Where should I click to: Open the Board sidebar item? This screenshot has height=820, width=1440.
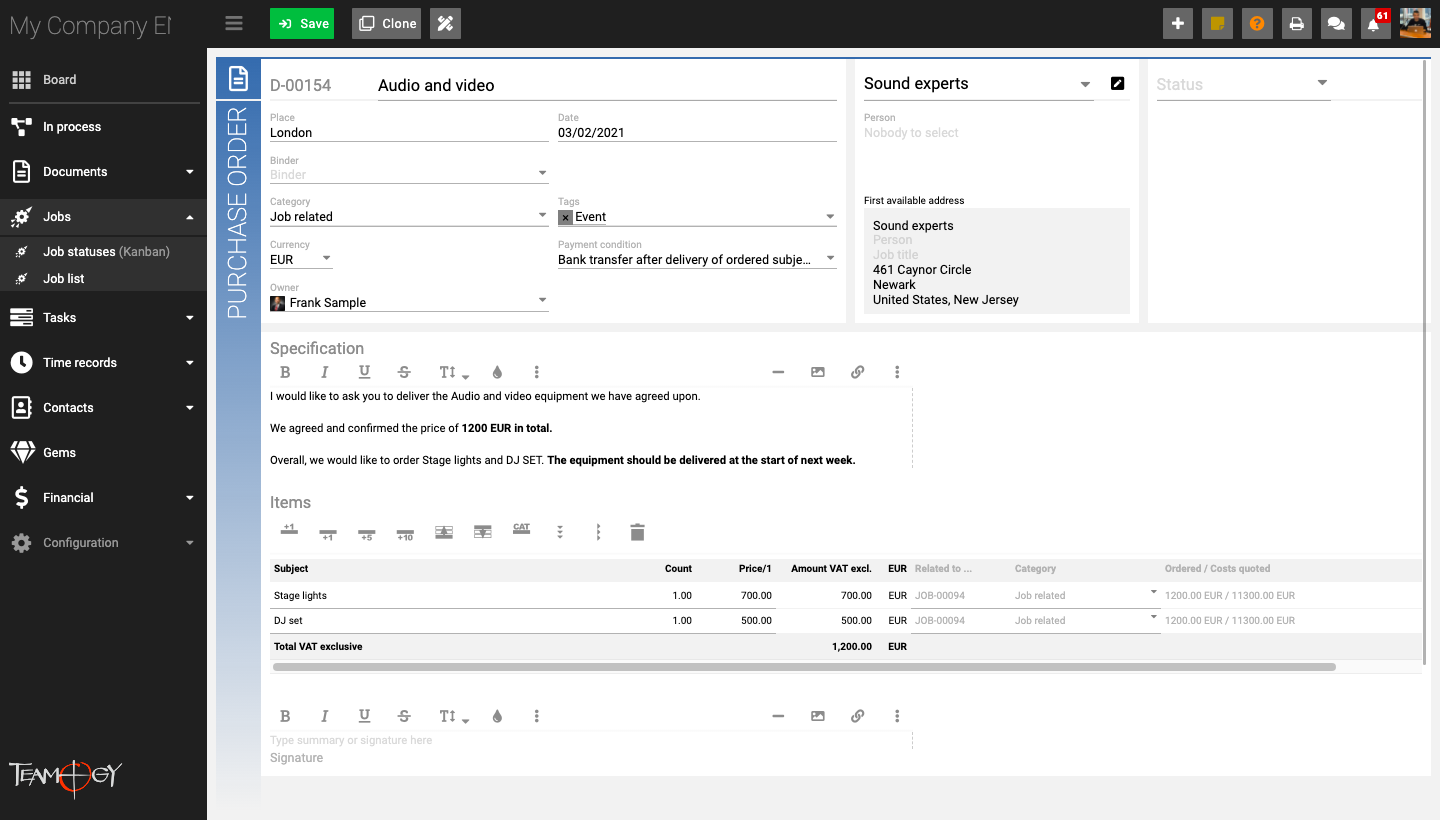[x=103, y=79]
